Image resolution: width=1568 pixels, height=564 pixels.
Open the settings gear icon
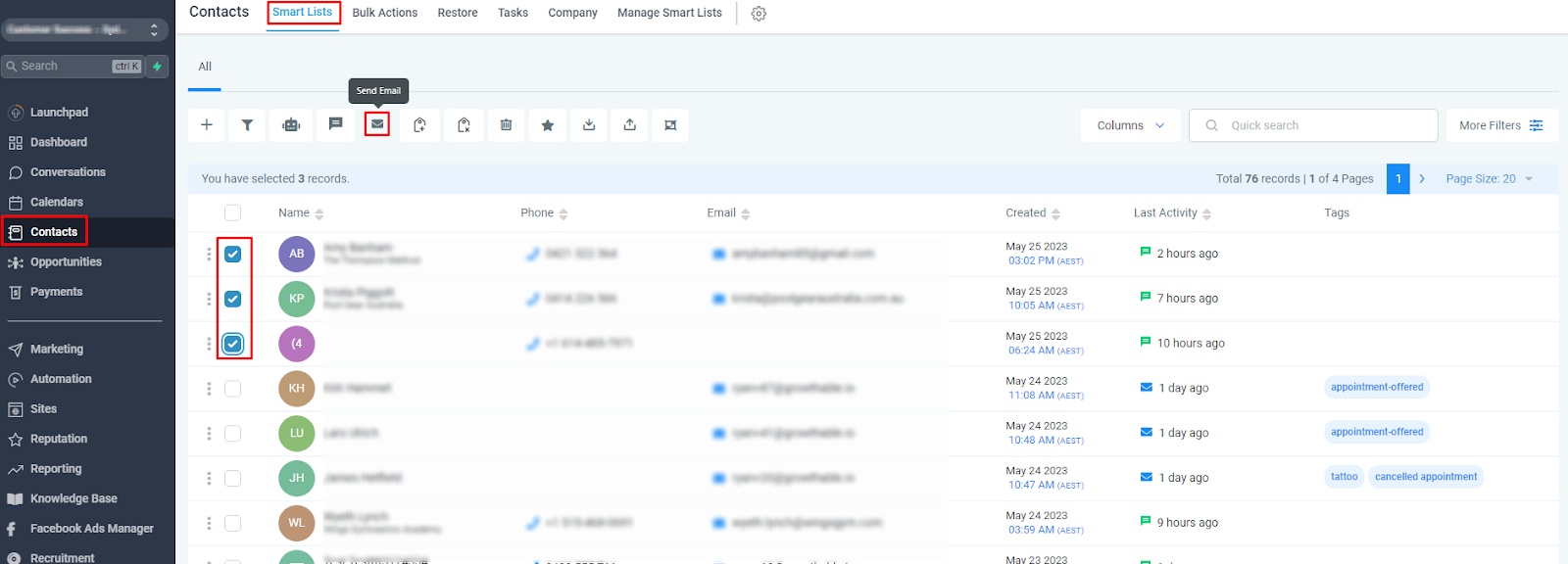[759, 14]
